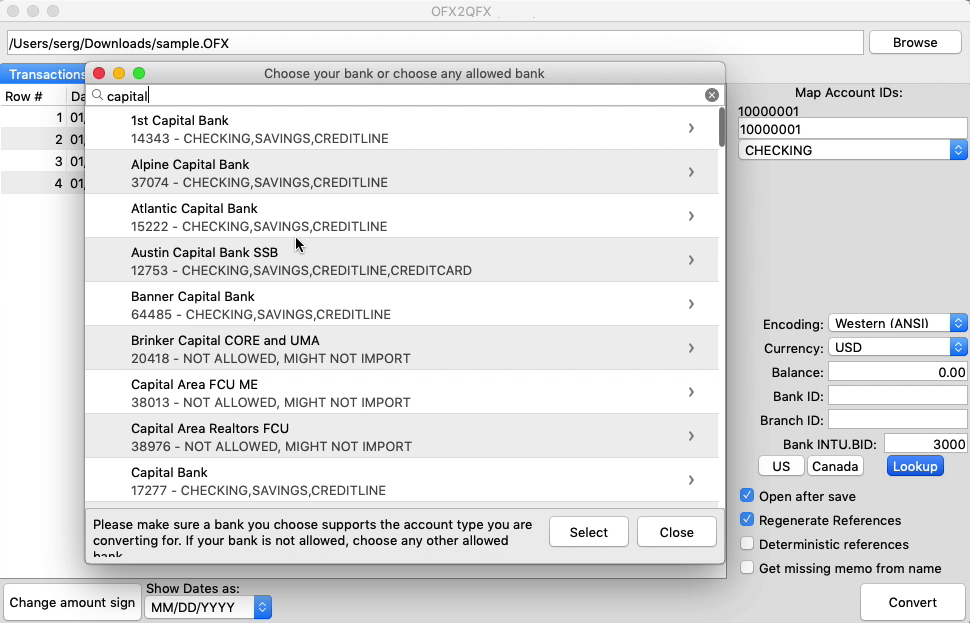
Task: Pick Capital Area Realtors FCU entry
Action: tap(401, 436)
